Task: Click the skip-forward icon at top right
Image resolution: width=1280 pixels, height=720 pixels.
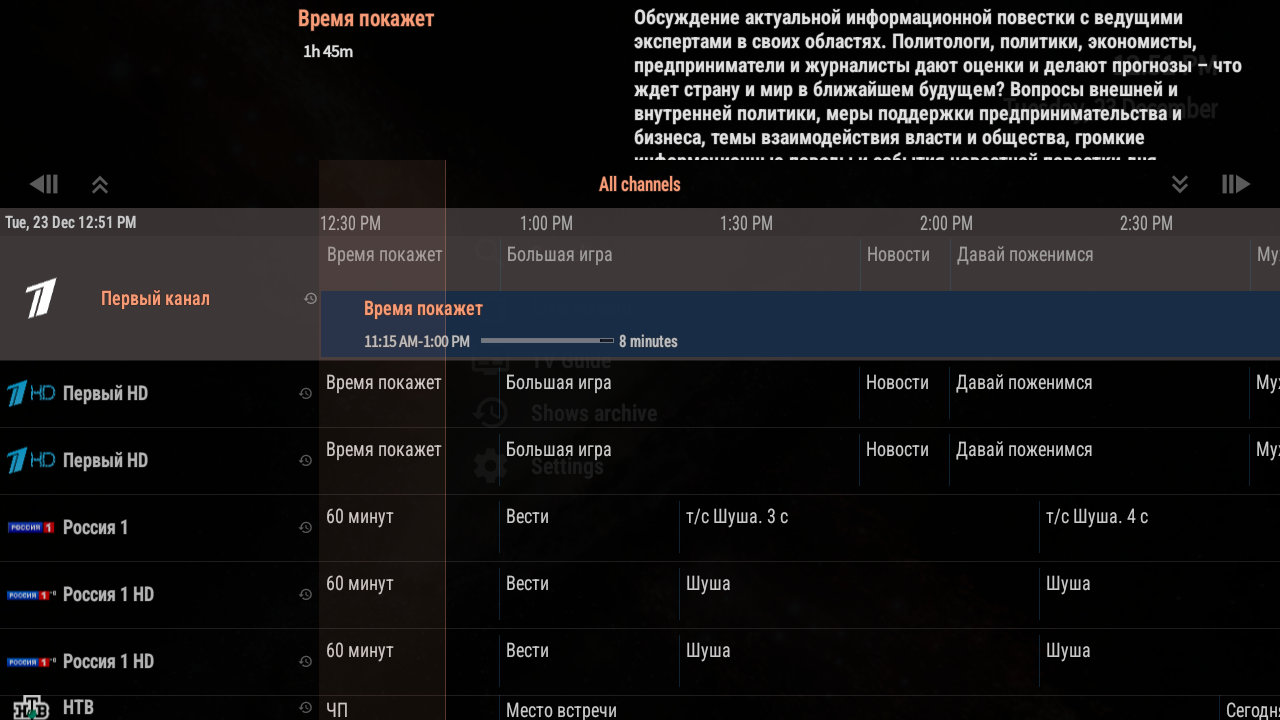Action: coord(1237,184)
